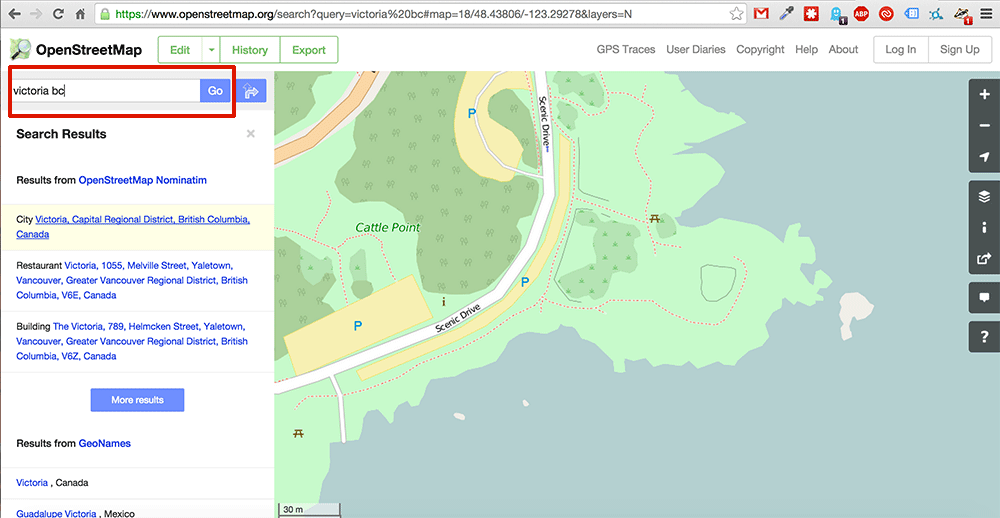Open the History tab
This screenshot has width=1000, height=518.
tap(250, 50)
